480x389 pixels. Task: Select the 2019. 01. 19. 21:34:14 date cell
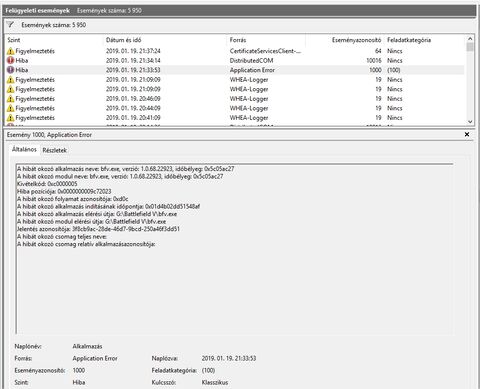click(x=133, y=60)
